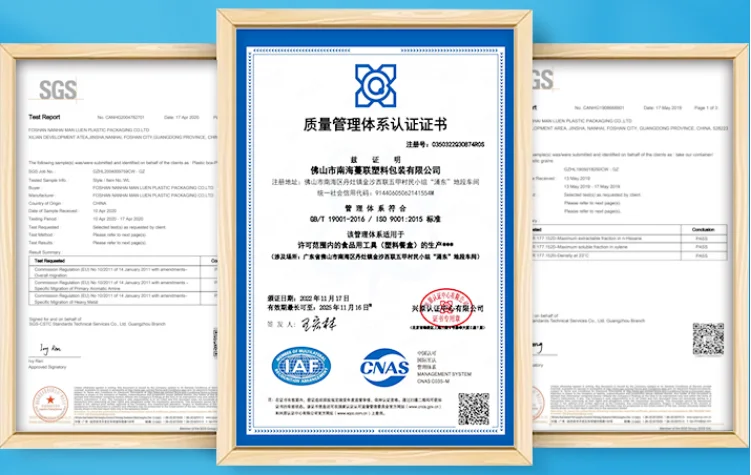Click the Page 1 of 3 text

point(706,108)
